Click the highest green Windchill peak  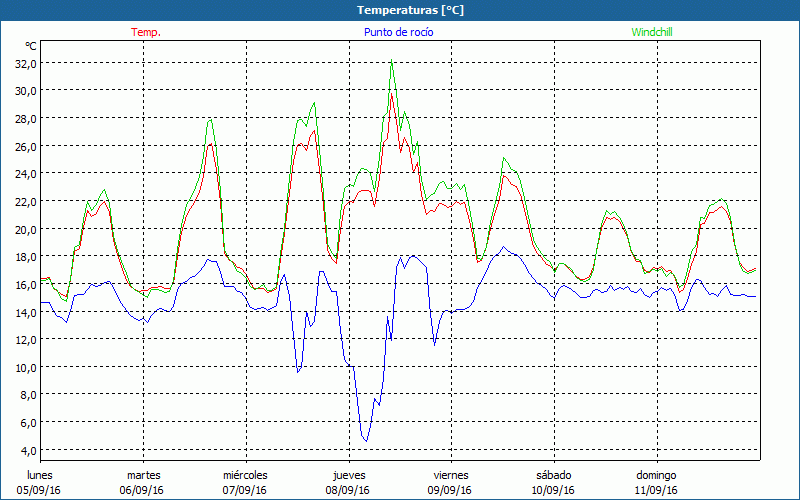pyautogui.click(x=391, y=63)
